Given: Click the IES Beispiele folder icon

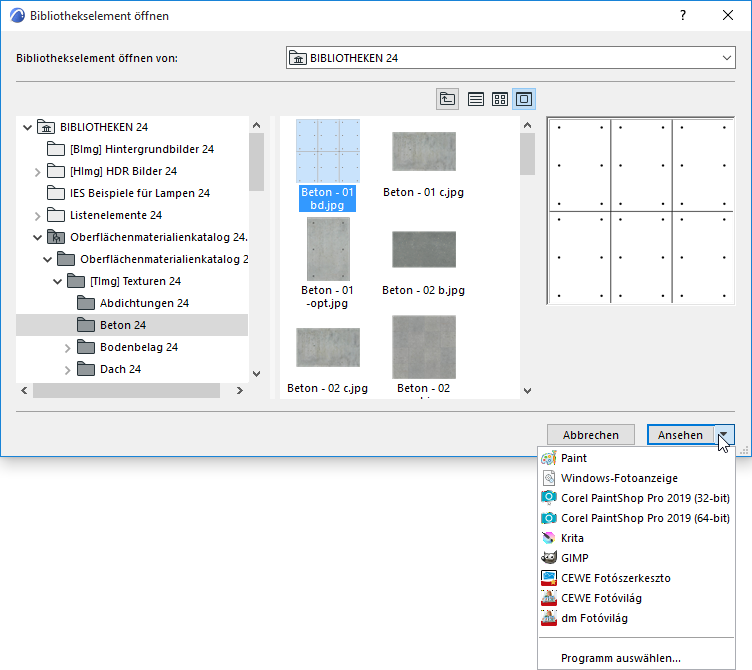Looking at the screenshot, I should point(56,193).
